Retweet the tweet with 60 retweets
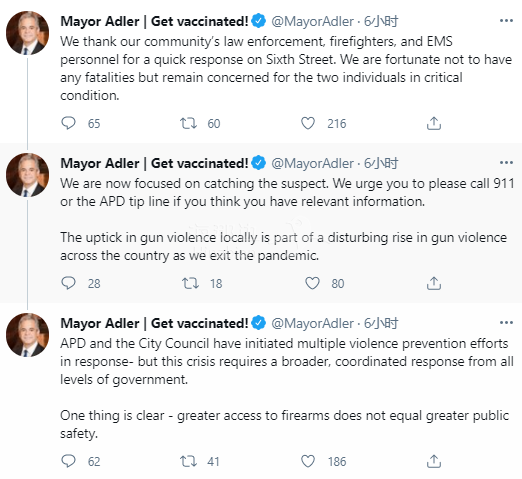Viewport: 522px width, 479px height. 188,123
